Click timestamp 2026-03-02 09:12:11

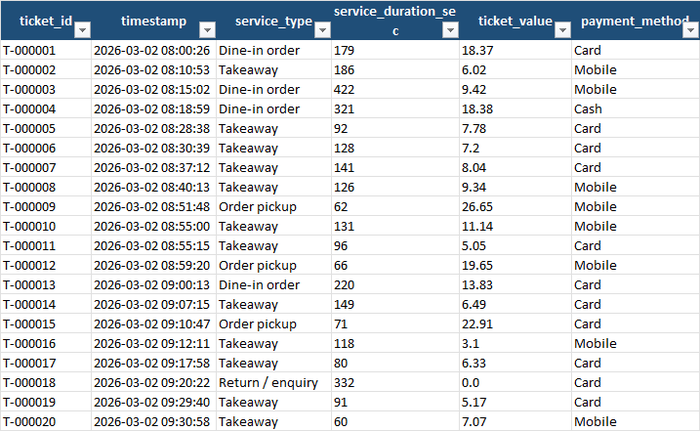click(154, 343)
